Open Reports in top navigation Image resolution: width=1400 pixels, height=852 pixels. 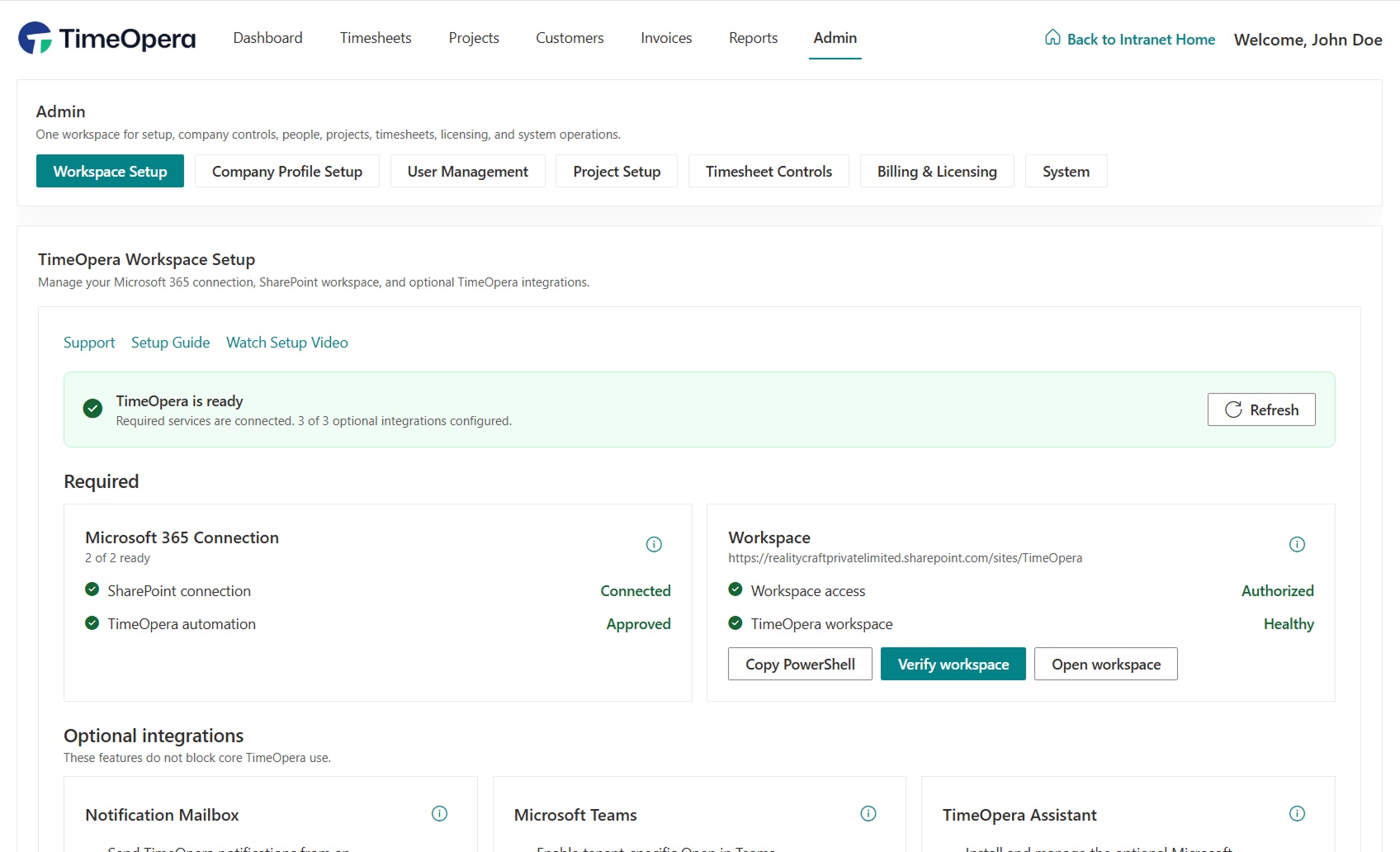point(753,38)
